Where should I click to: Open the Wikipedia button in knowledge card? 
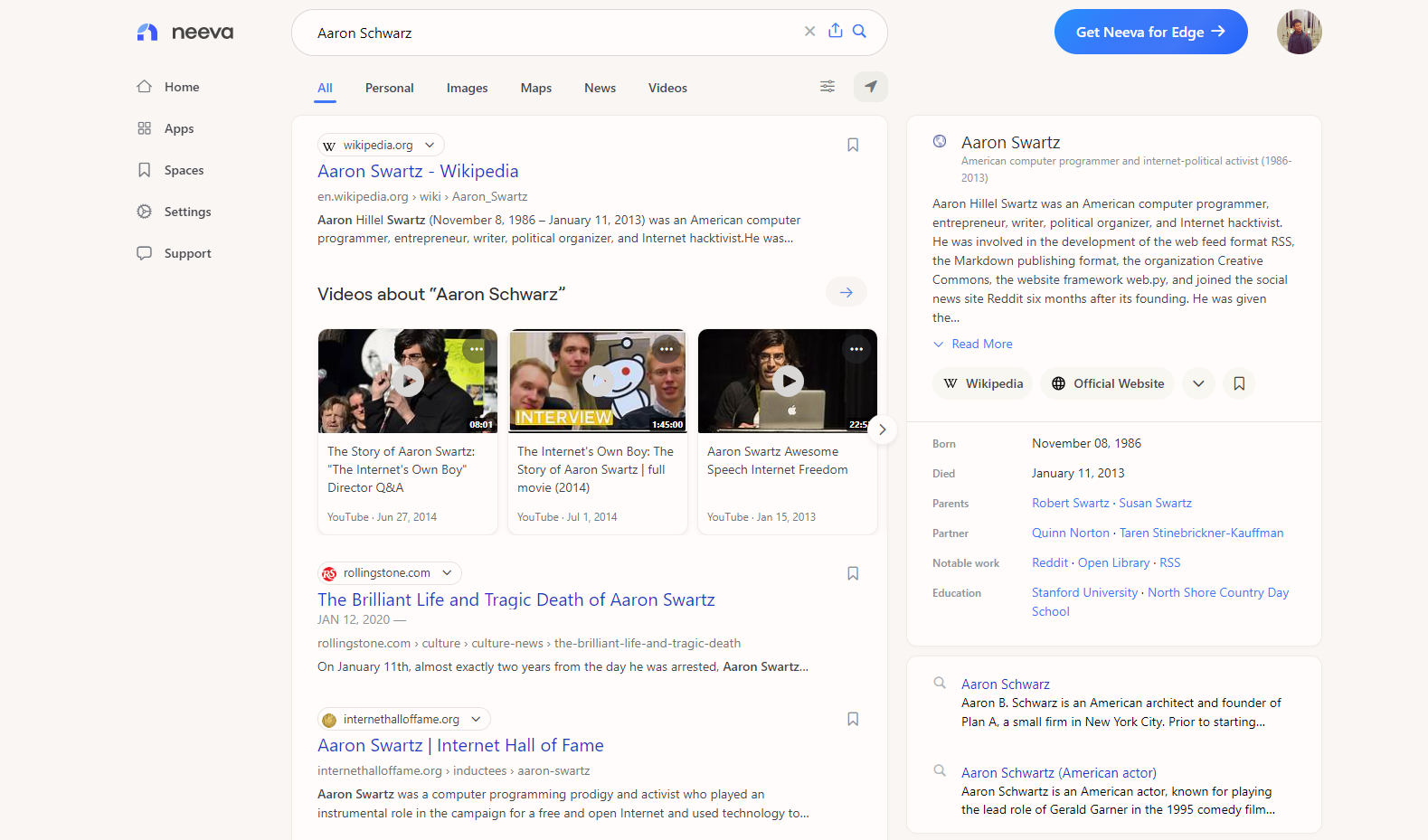(983, 383)
